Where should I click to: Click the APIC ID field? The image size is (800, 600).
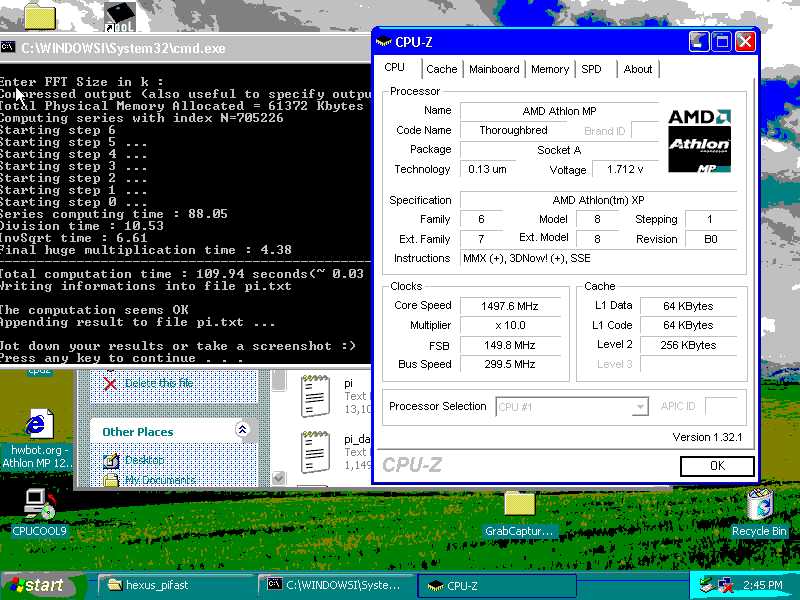[x=721, y=407]
